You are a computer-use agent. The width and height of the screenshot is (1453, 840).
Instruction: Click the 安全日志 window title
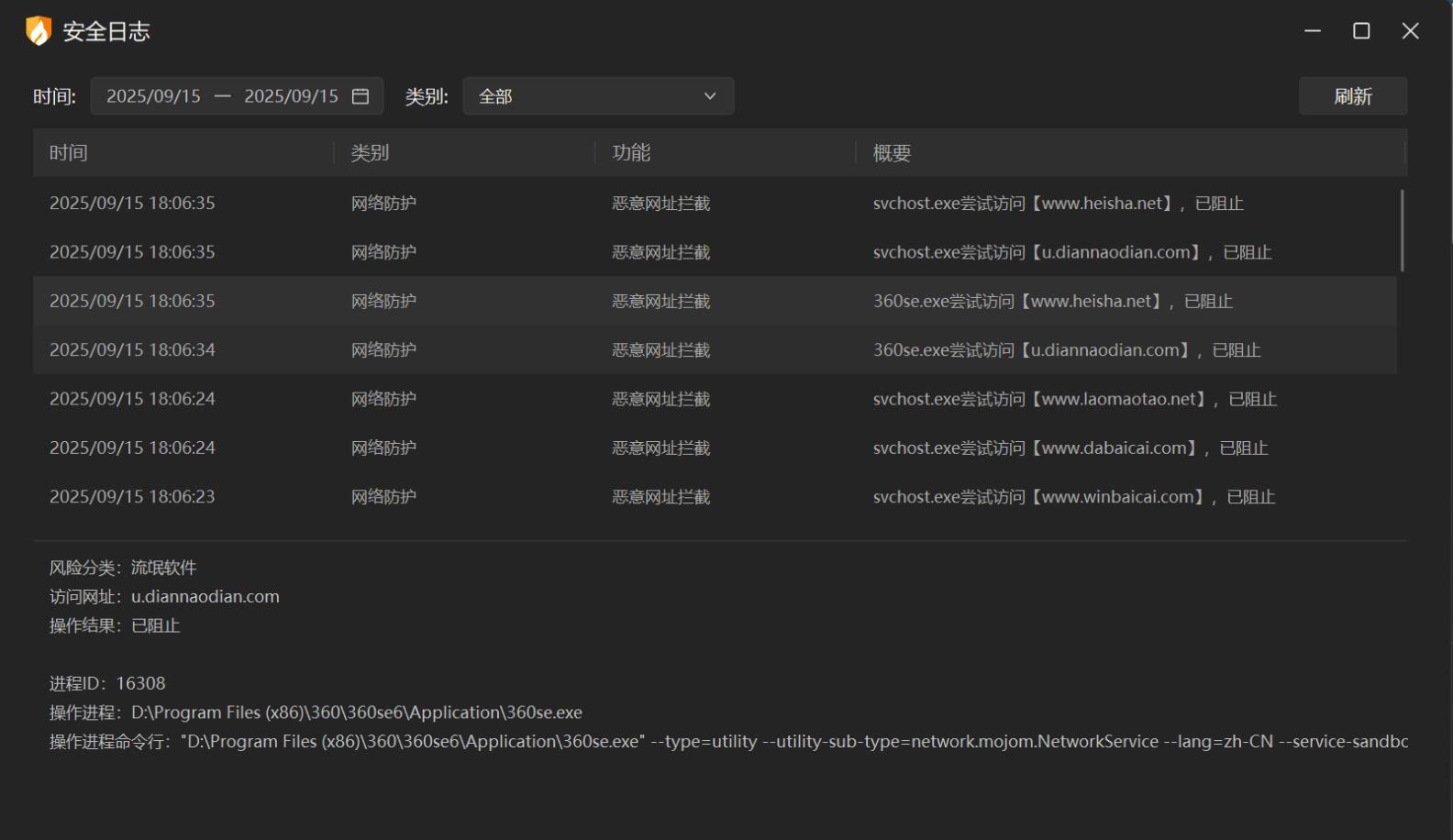(106, 31)
